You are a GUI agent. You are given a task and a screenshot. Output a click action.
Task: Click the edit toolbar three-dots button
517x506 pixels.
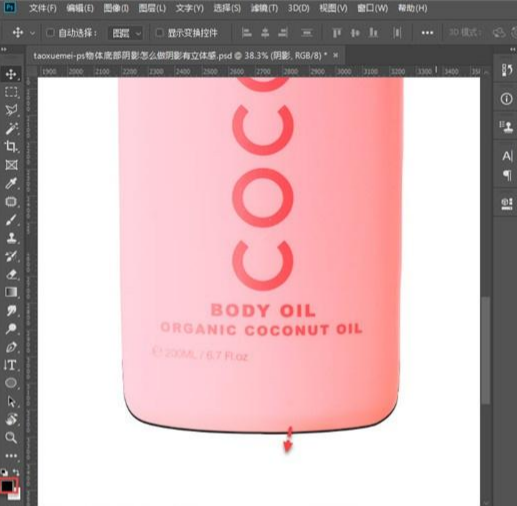(11, 455)
